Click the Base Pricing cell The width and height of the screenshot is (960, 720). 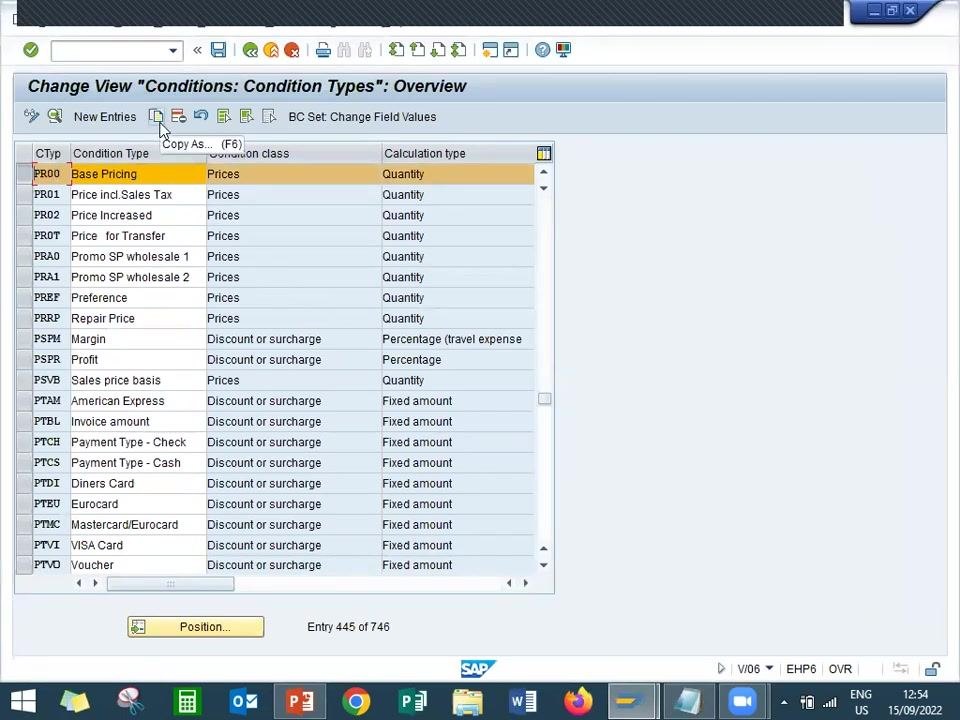click(x=138, y=174)
